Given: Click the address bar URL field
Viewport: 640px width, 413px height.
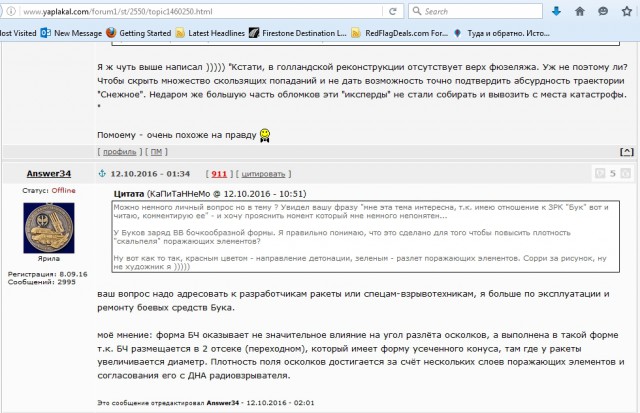Looking at the screenshot, I should tap(202, 11).
